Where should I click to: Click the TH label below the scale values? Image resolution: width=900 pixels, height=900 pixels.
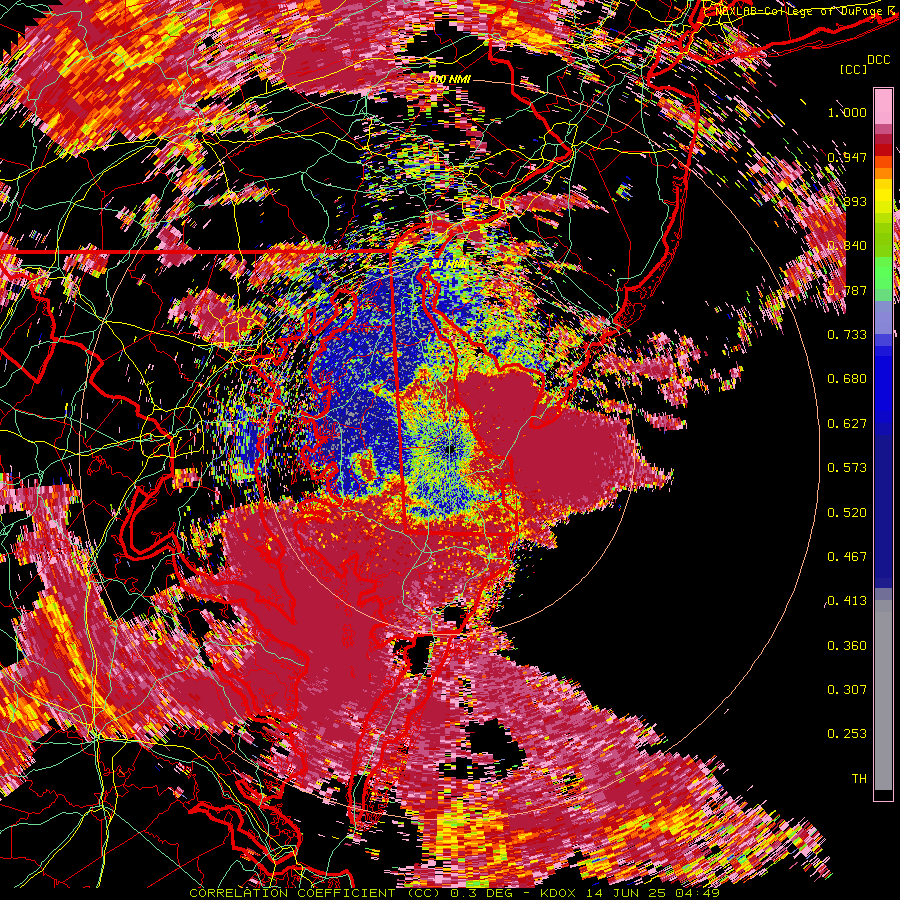859,779
